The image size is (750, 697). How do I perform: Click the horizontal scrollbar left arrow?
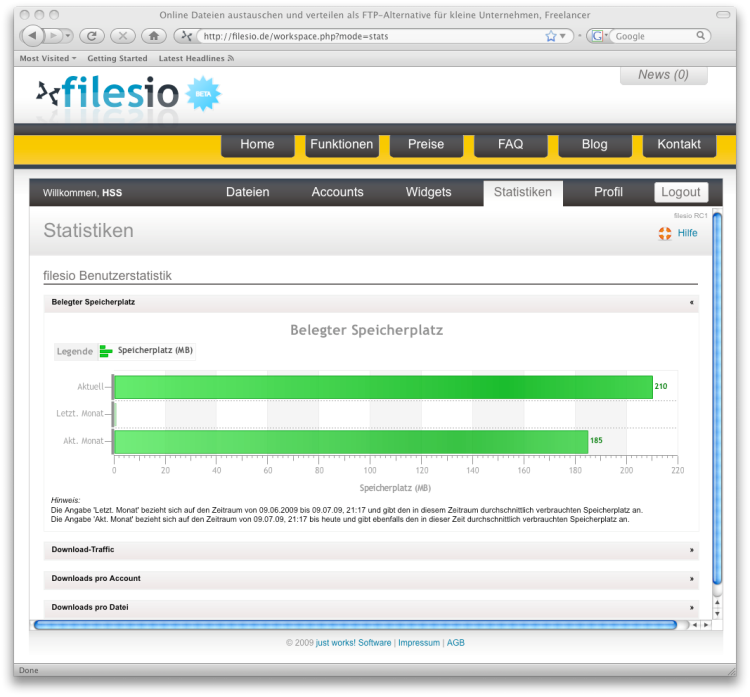[695, 625]
